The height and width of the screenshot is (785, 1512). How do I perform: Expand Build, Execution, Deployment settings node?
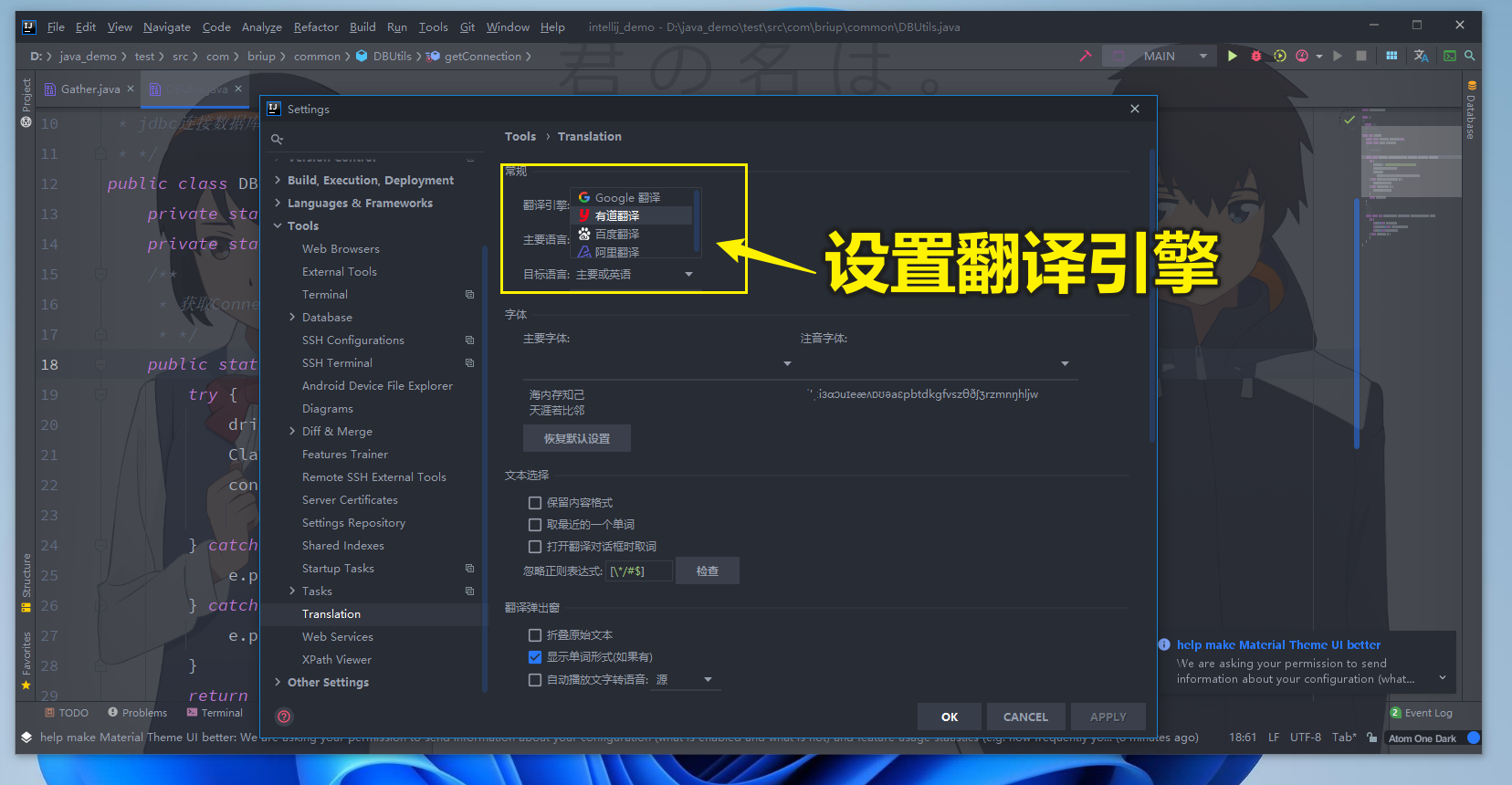(x=278, y=181)
